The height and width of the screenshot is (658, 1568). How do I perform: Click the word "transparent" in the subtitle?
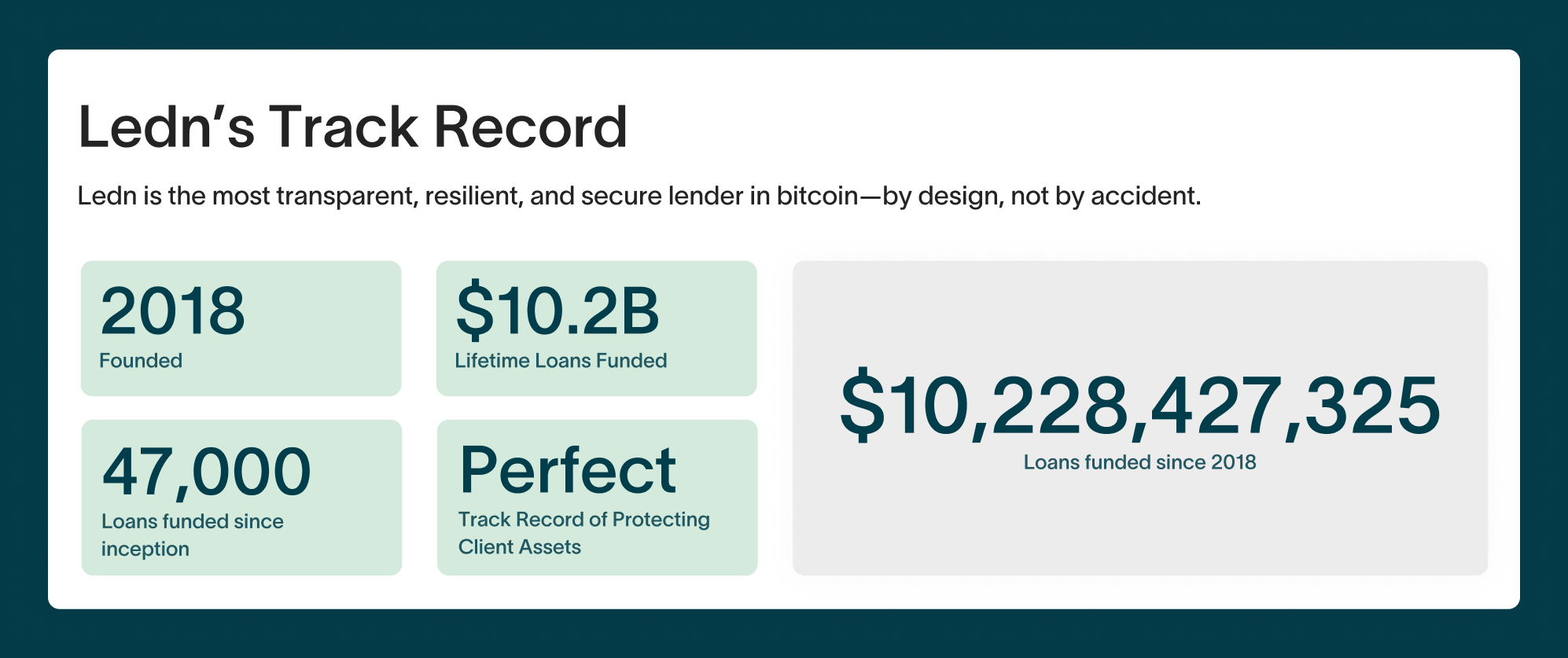(x=347, y=196)
